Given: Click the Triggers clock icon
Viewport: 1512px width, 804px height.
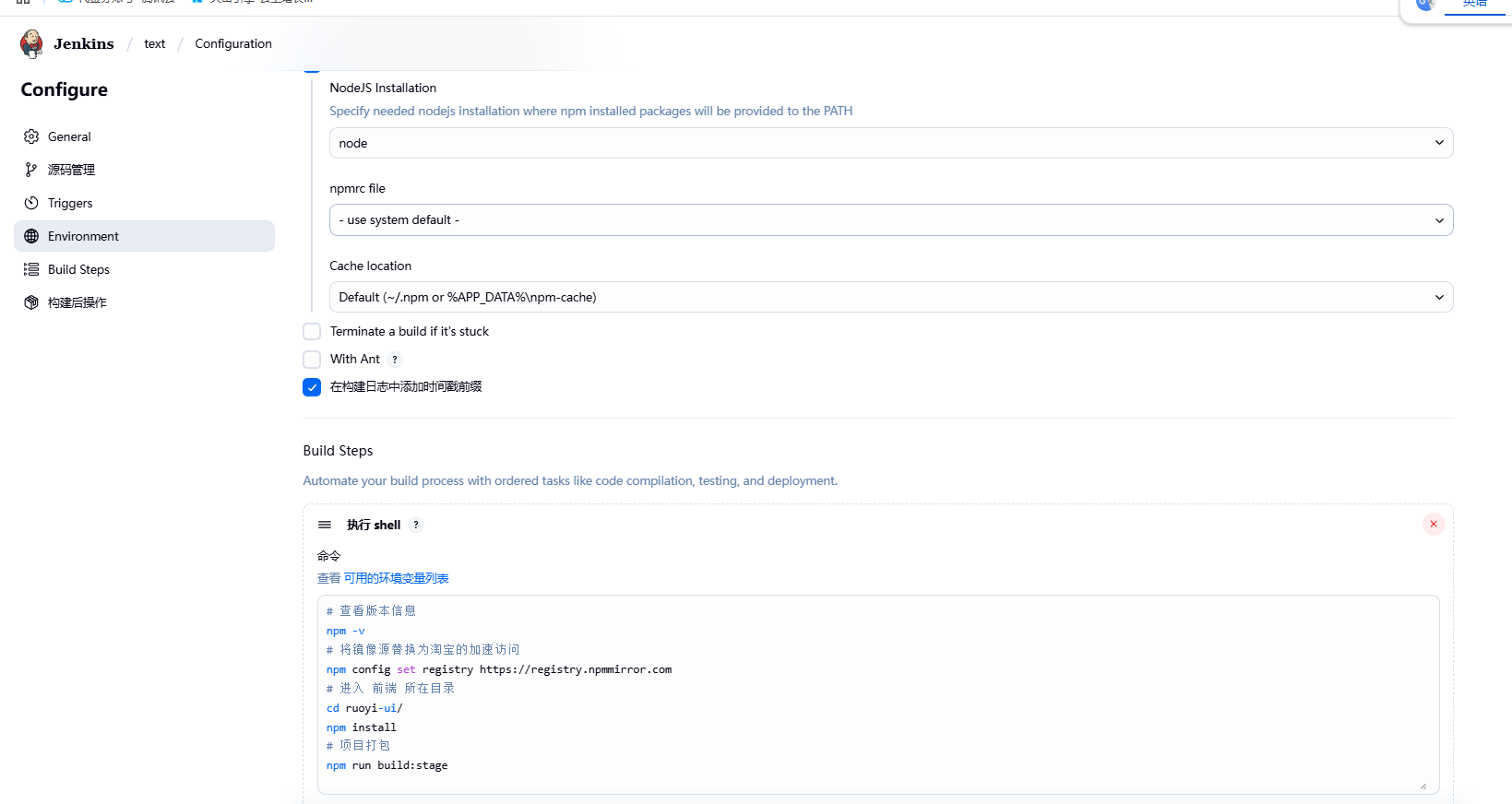Looking at the screenshot, I should tap(31, 203).
